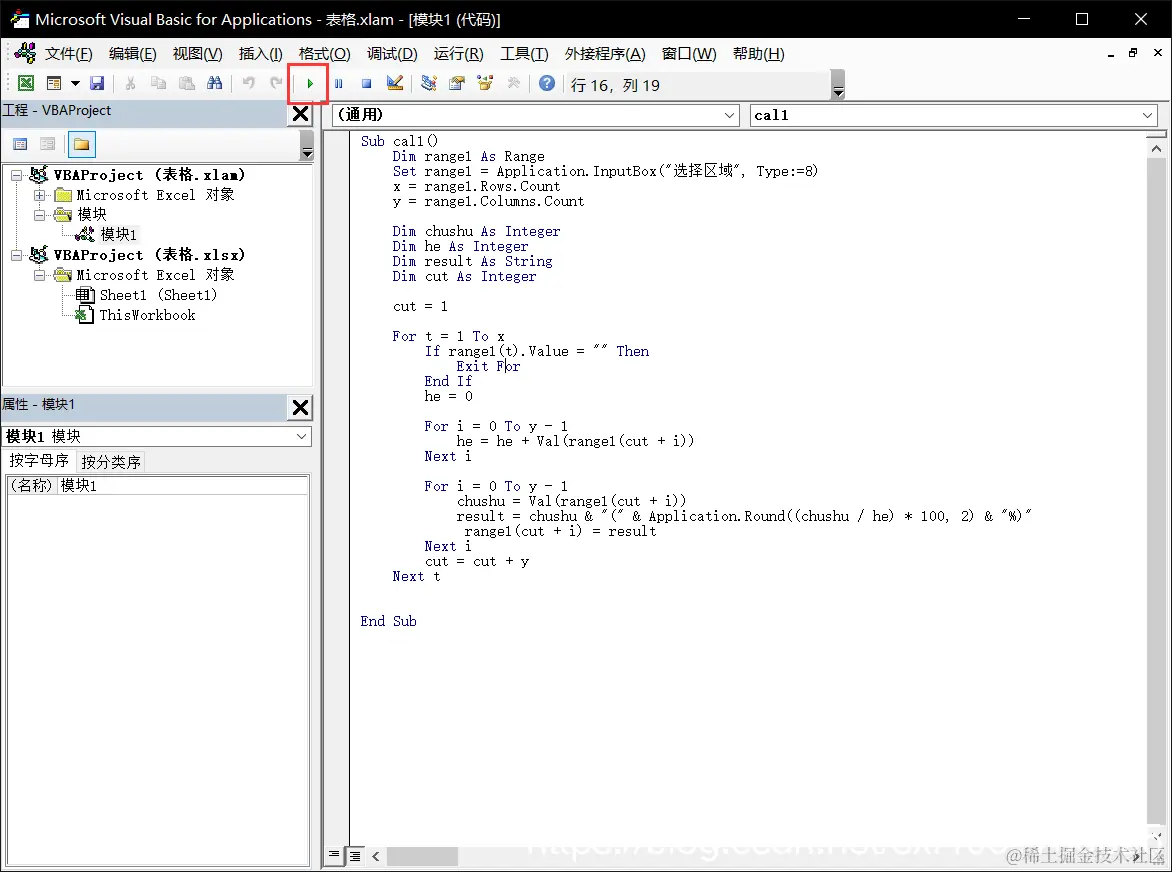Viewport: 1172px width, 872px height.
Task: Restore the inner code window
Action: [x=1133, y=53]
